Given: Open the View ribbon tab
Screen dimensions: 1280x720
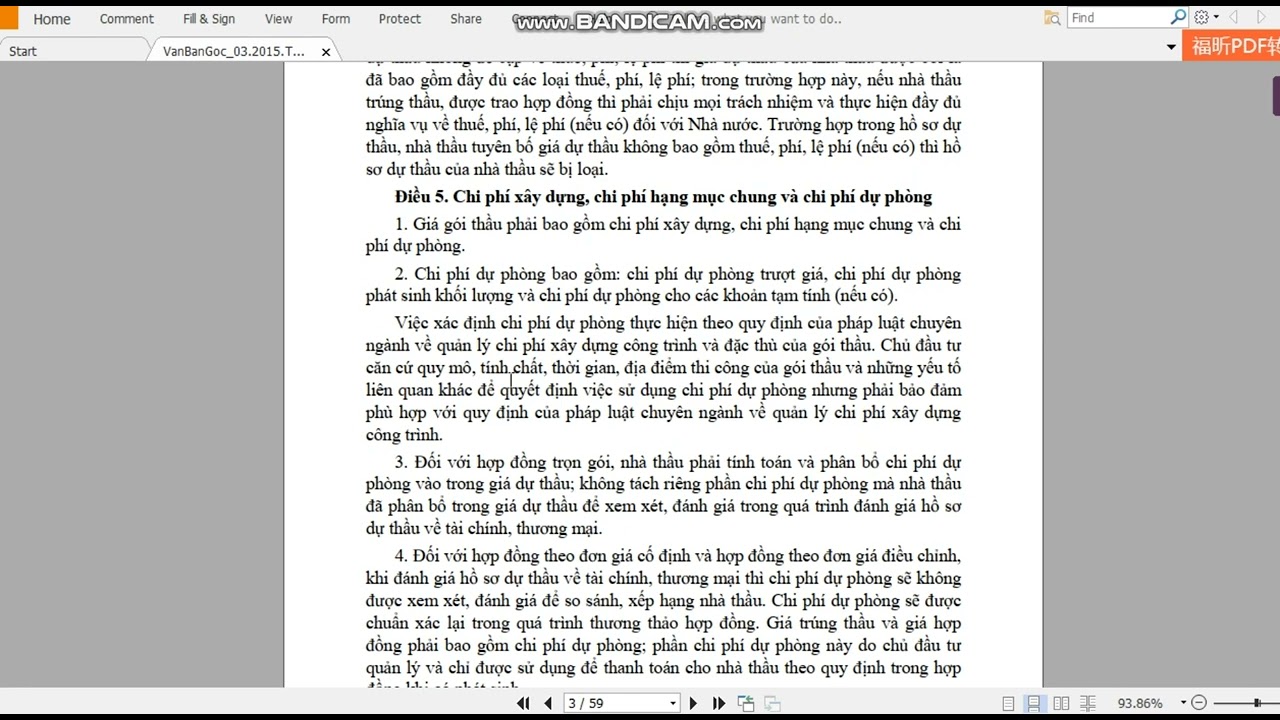Looking at the screenshot, I should 278,19.
